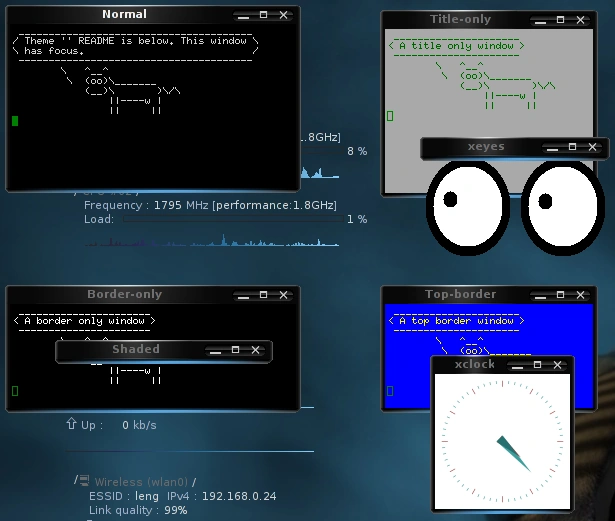Close the Border-only window

[284, 295]
